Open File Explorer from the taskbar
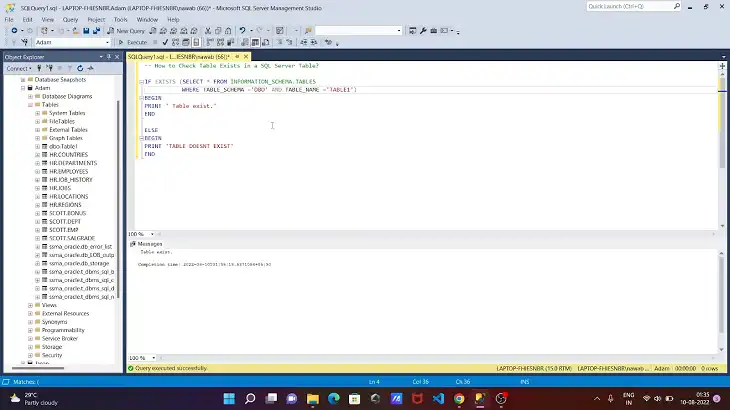The width and height of the screenshot is (730, 410). (313, 399)
